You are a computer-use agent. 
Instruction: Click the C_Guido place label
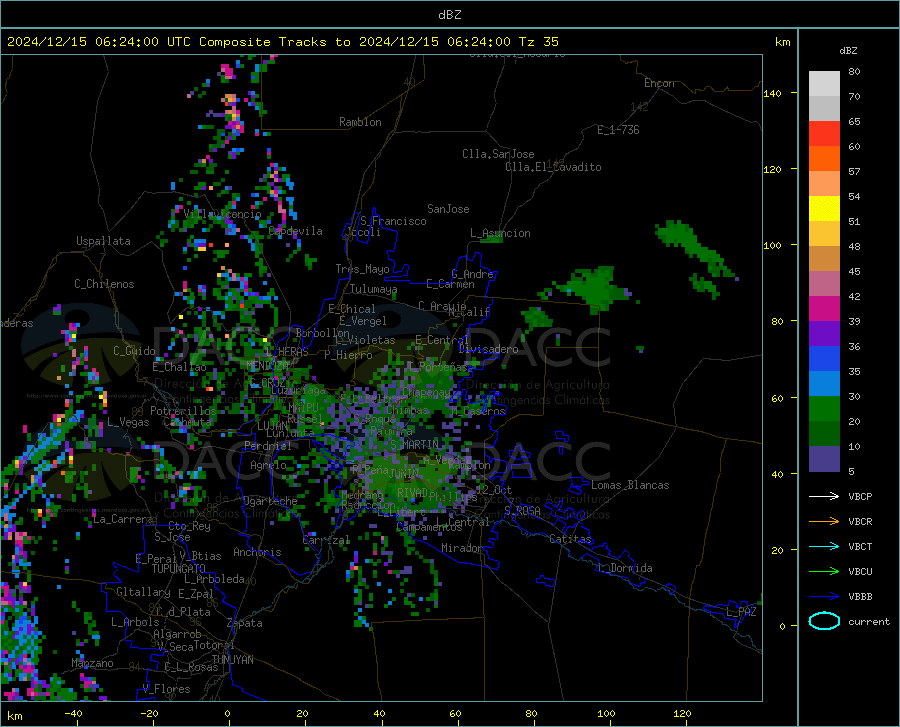point(134,351)
